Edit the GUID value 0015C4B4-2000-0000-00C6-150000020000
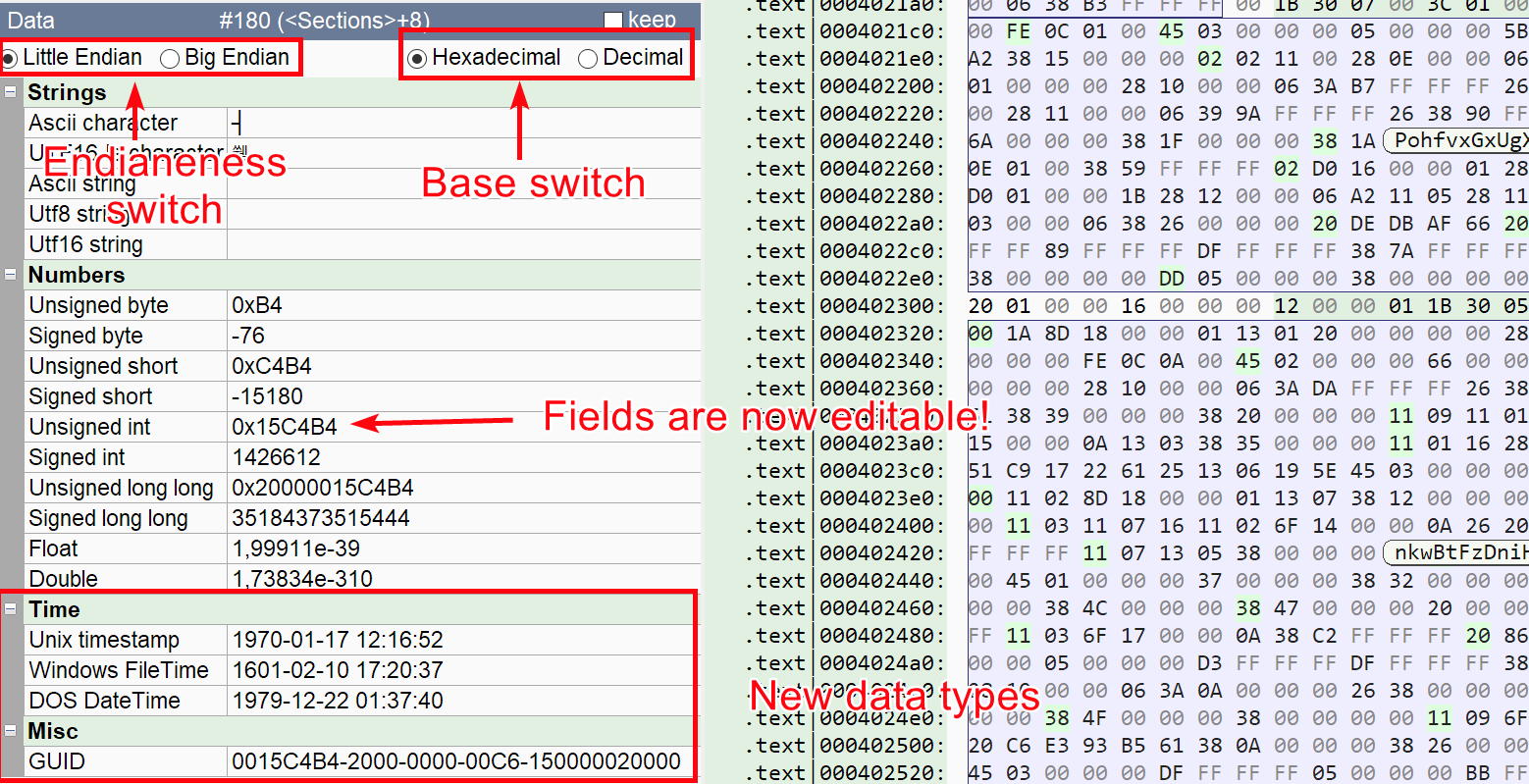This screenshot has height=784, width=1529. coord(463,761)
